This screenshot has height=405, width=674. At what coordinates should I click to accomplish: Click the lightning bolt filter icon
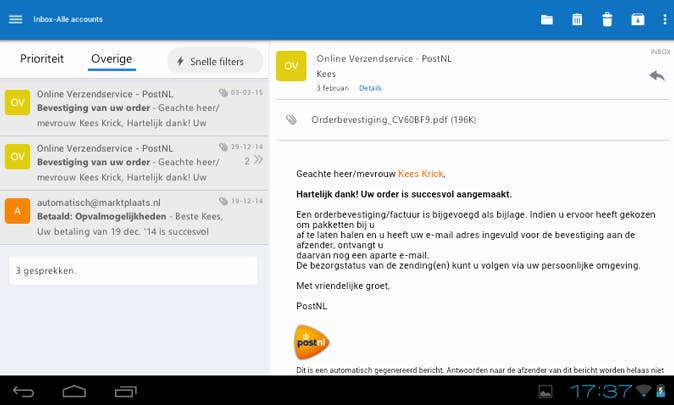(x=181, y=61)
